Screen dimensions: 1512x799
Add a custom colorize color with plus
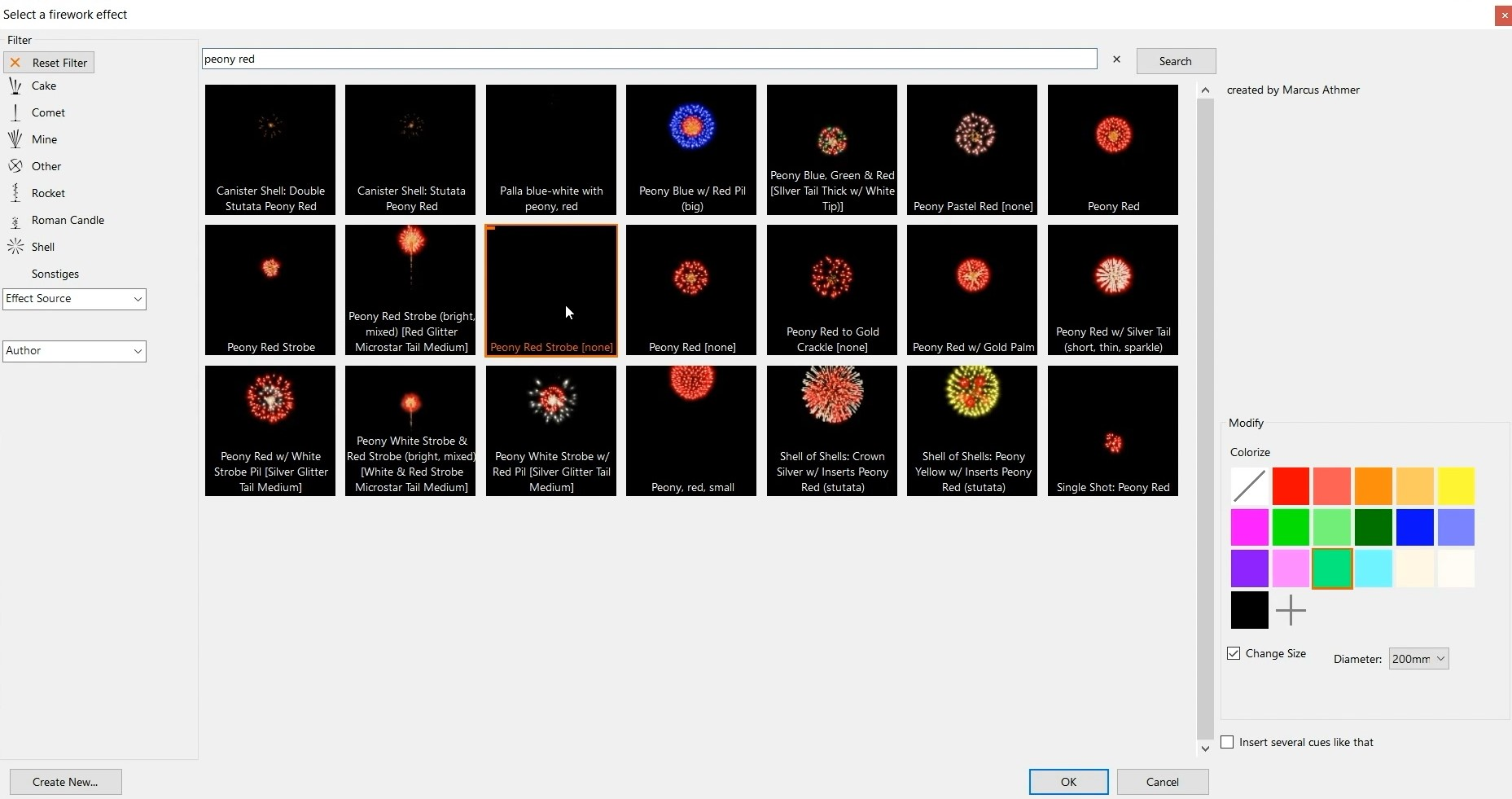pyautogui.click(x=1291, y=610)
